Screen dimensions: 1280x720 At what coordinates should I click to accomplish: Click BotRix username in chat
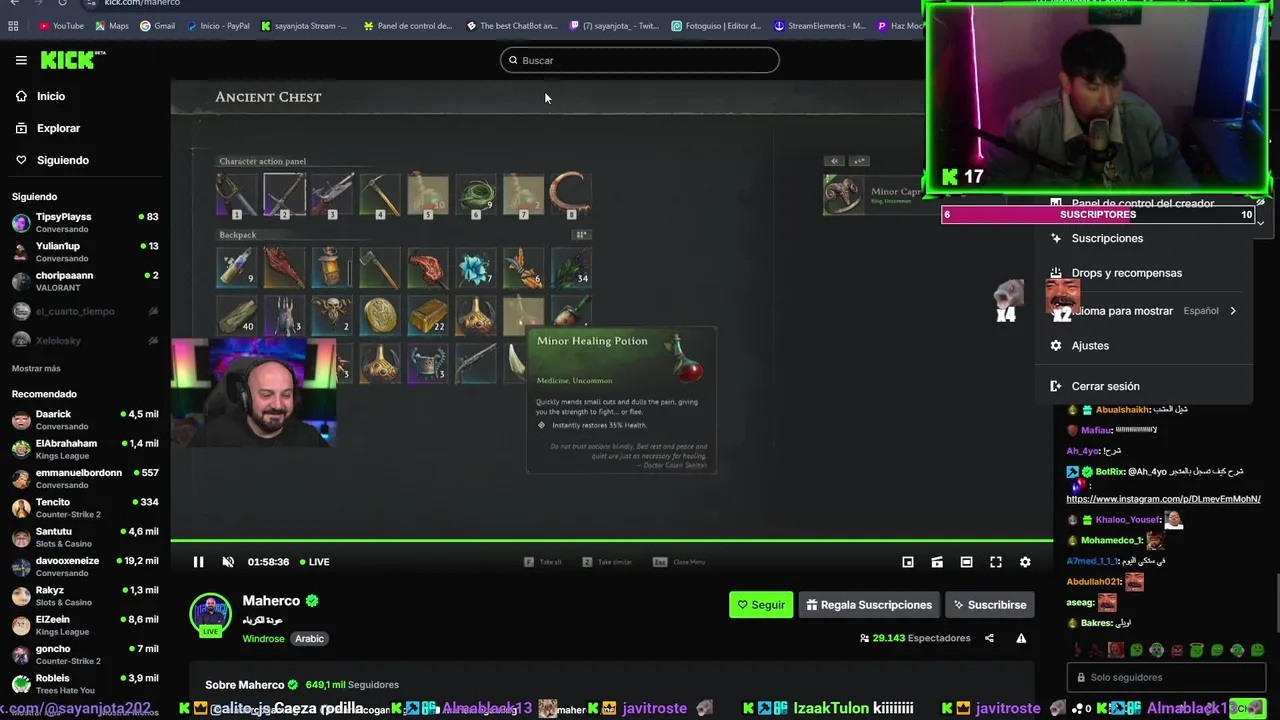pyautogui.click(x=1109, y=471)
